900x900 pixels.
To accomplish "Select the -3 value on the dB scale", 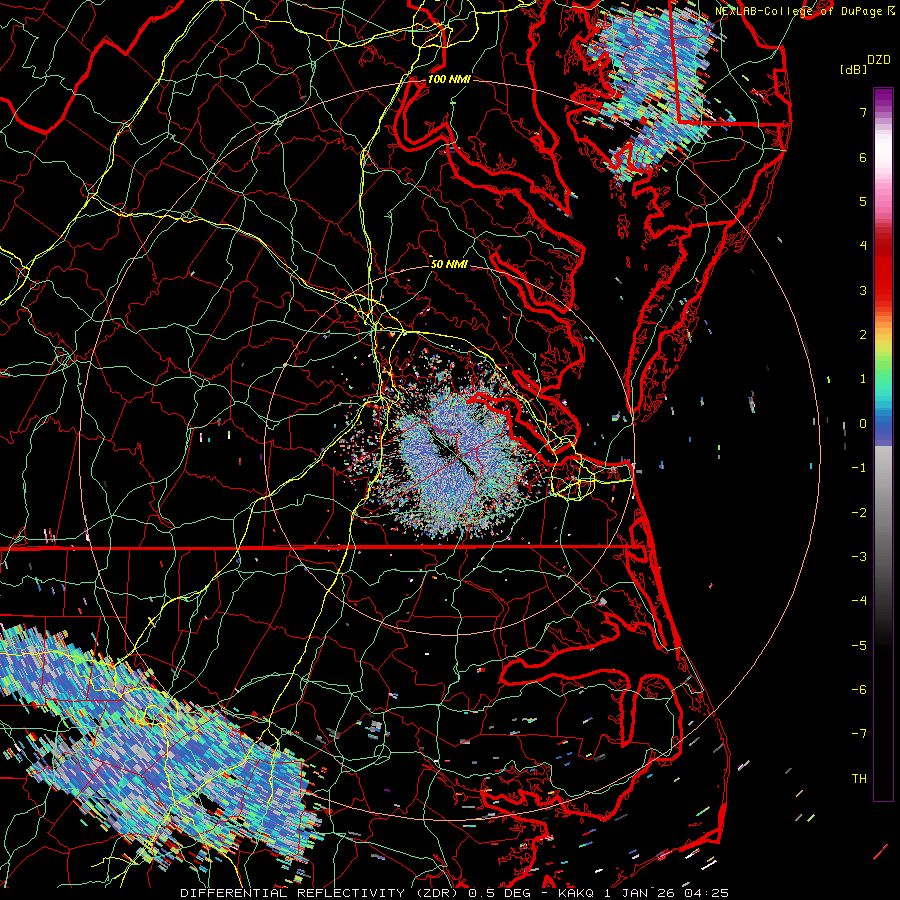I will [859, 557].
